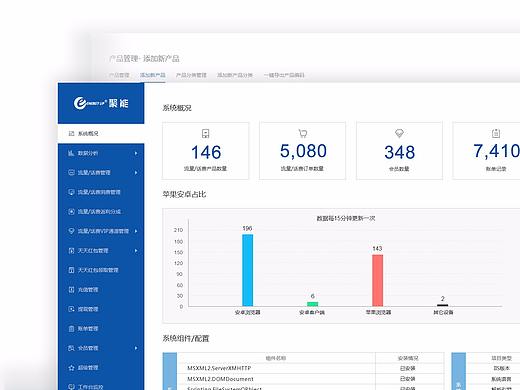Expand the 天天红包管理 submenu arrow
The image size is (520, 390).
(x=136, y=250)
